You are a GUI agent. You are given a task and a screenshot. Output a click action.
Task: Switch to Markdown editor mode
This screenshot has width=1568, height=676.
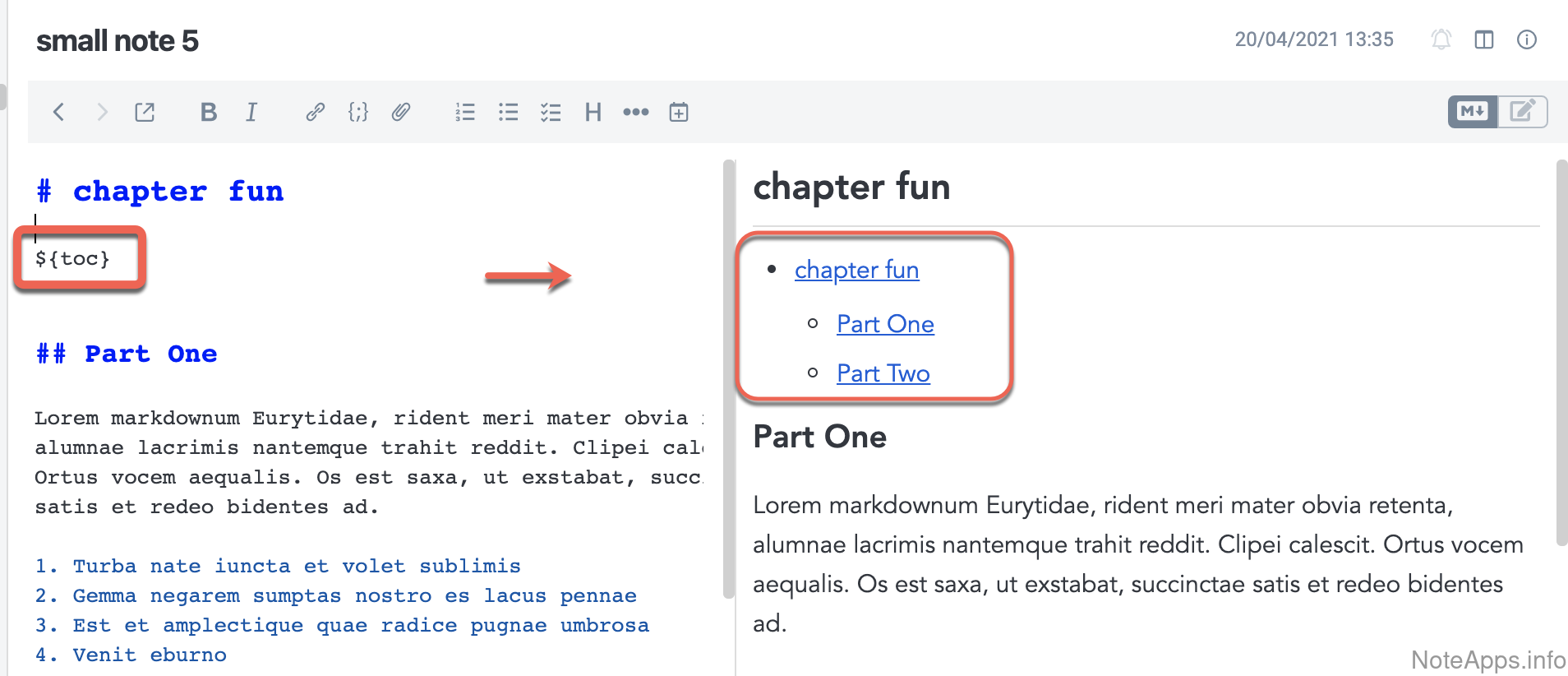click(1473, 111)
